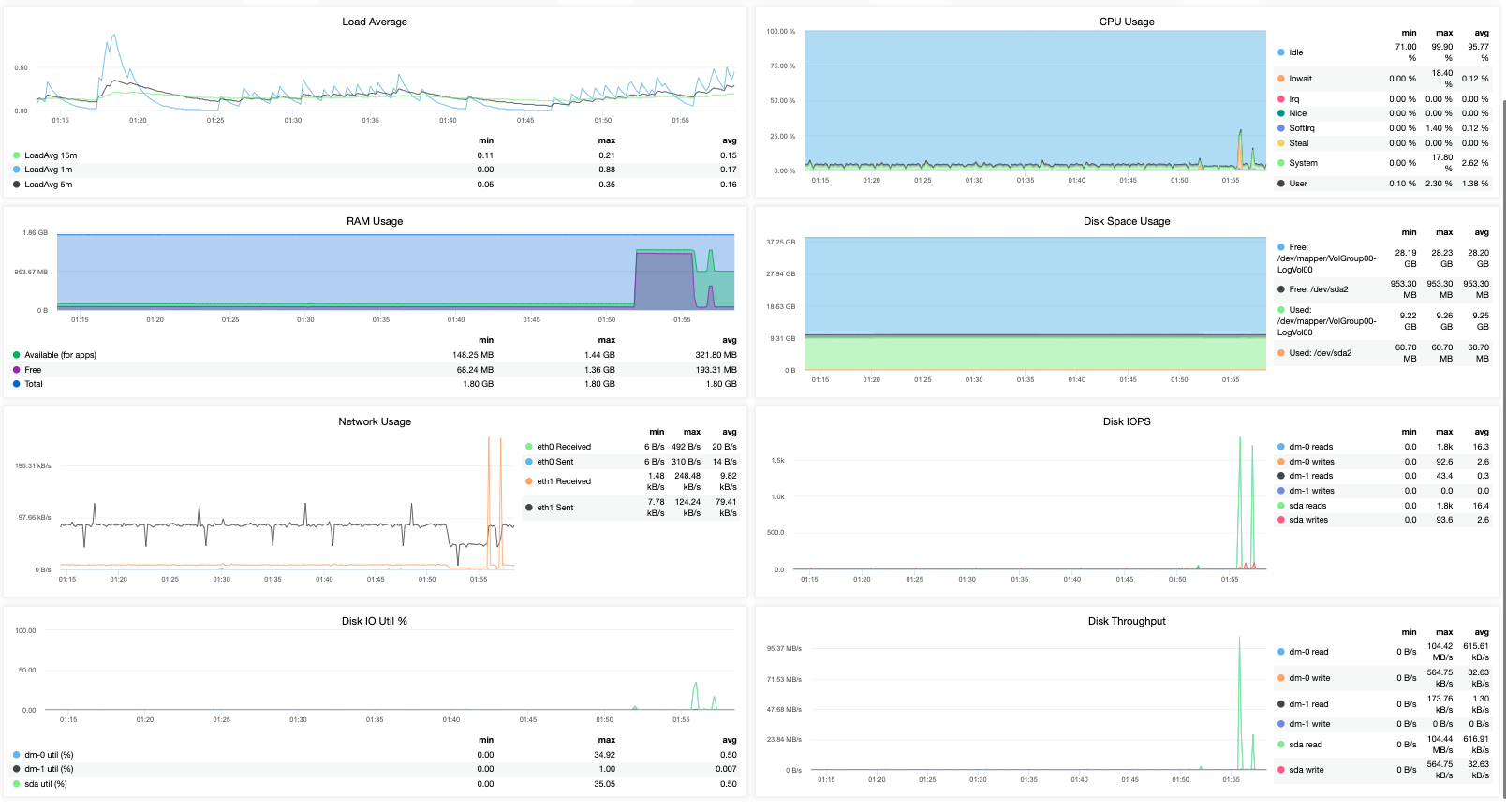Open the Disk IOPS panel title menu
Image resolution: width=1506 pixels, height=812 pixels.
[1127, 421]
